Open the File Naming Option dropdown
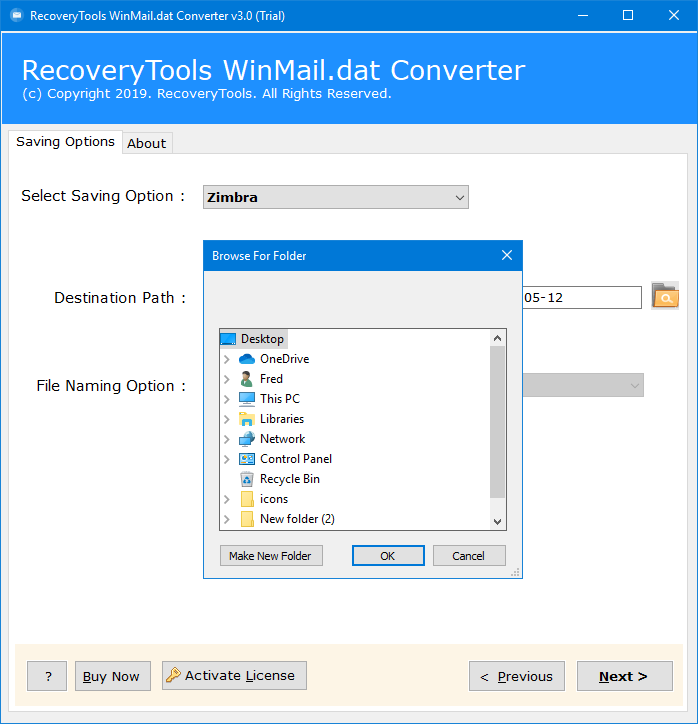 tap(583, 385)
